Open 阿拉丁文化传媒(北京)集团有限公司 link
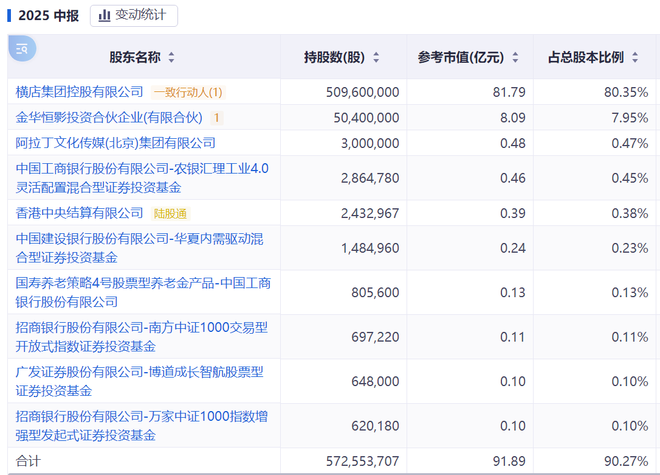 pyautogui.click(x=116, y=143)
